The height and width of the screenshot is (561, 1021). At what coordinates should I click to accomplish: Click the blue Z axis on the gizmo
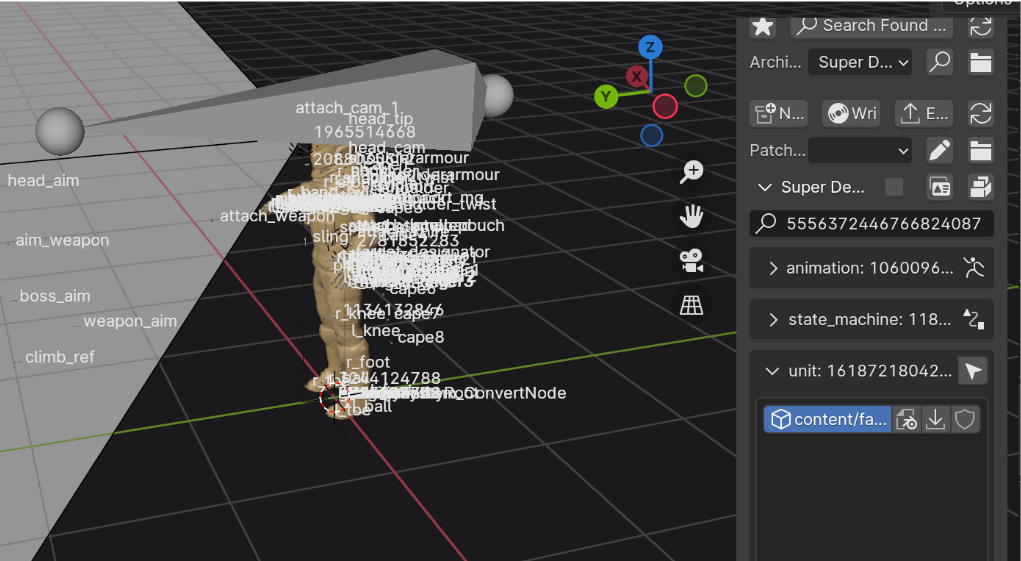pos(650,48)
